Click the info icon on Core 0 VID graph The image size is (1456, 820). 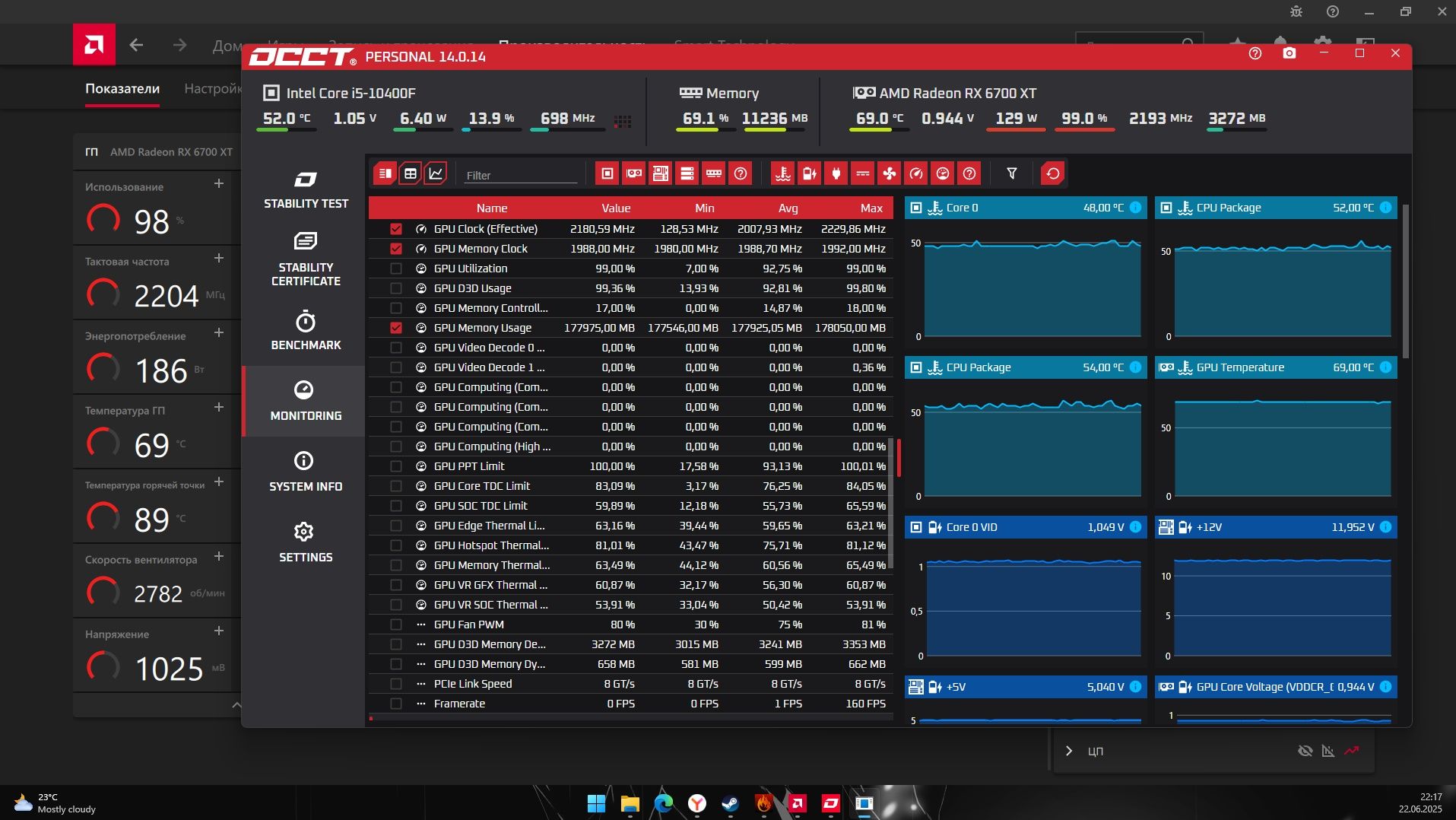1135,527
